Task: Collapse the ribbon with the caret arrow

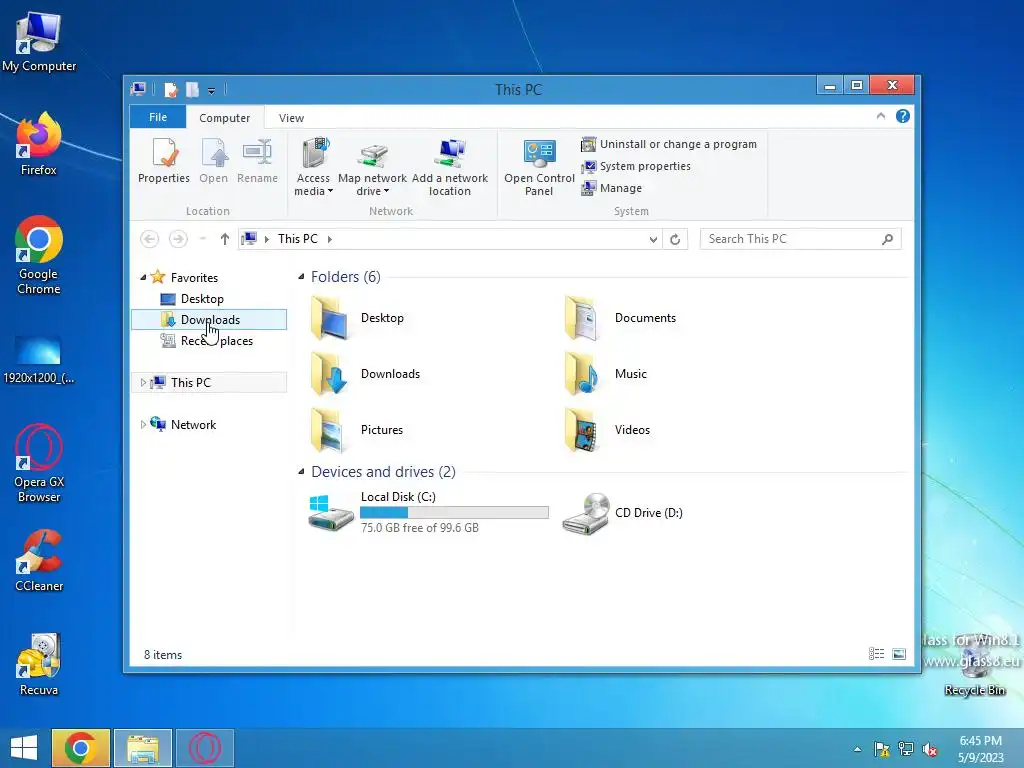Action: point(880,116)
